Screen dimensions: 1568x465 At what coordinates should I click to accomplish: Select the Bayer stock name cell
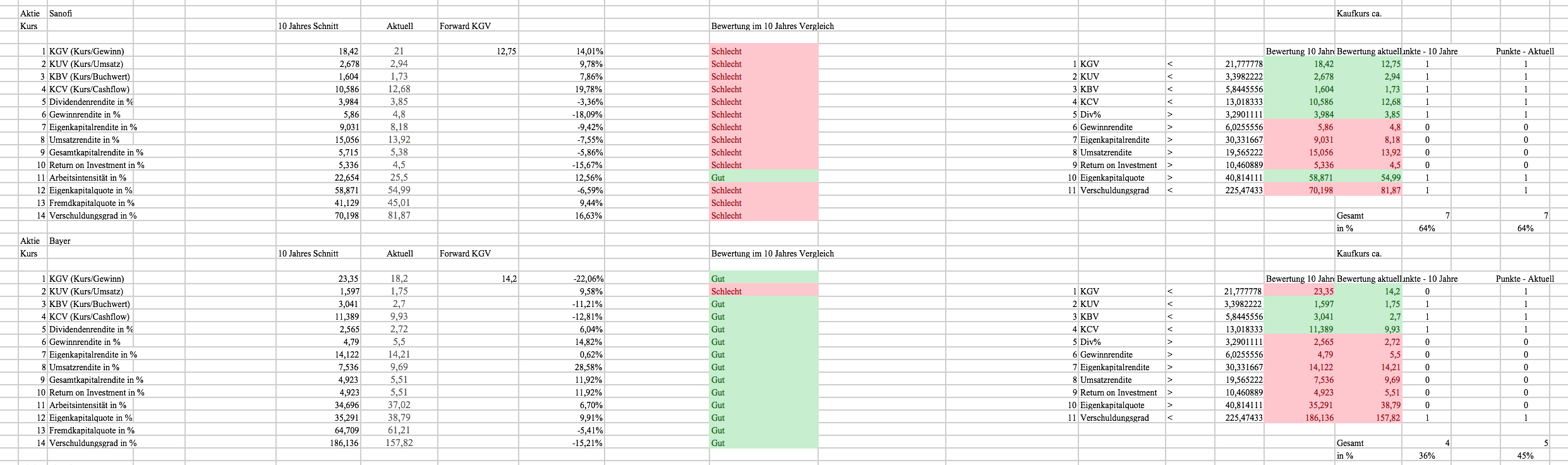pos(60,241)
